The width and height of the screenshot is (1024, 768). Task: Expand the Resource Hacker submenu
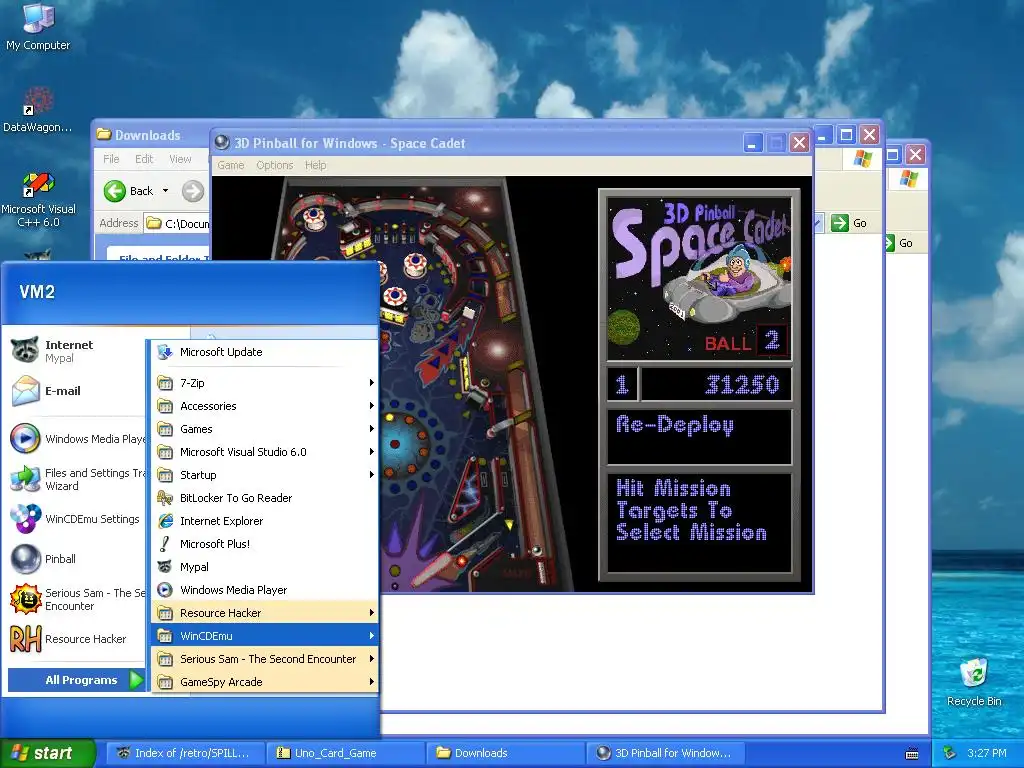[265, 613]
